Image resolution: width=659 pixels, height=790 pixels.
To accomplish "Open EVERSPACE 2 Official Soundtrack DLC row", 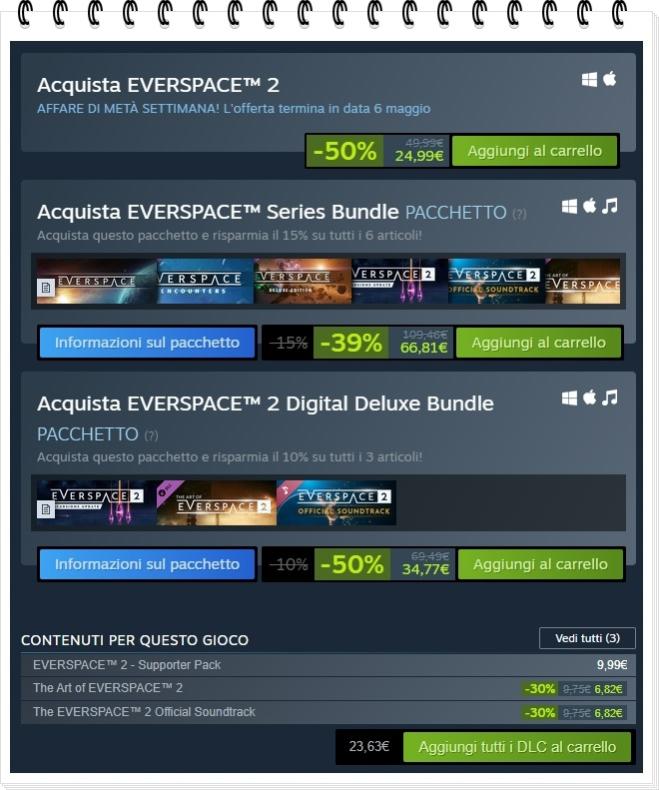I will tap(328, 712).
